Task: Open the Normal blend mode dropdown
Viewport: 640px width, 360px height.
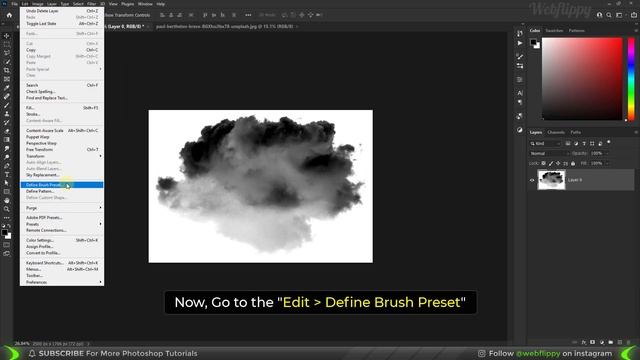Action: click(549, 153)
